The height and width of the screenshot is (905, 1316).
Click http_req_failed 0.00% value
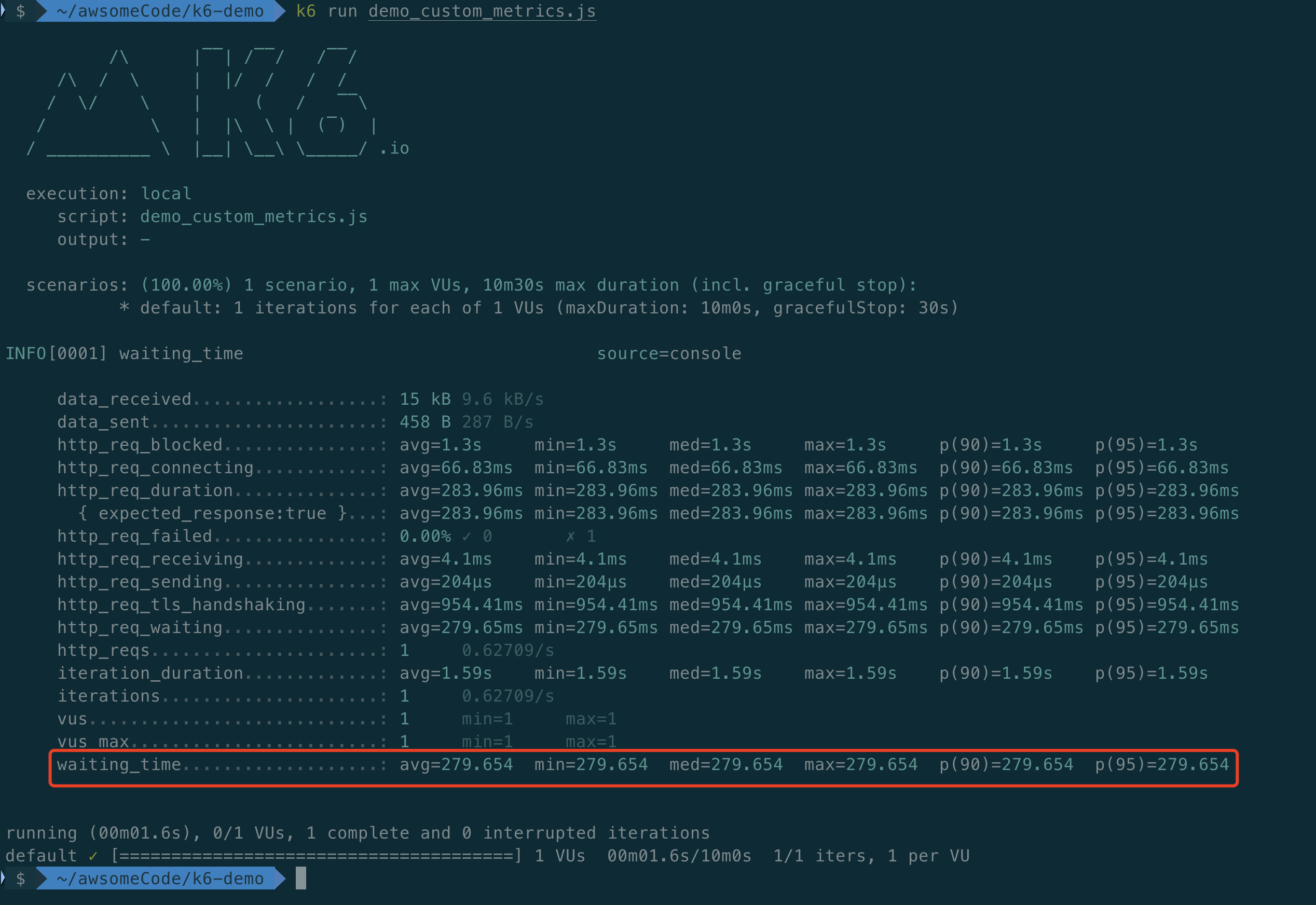pyautogui.click(x=425, y=536)
